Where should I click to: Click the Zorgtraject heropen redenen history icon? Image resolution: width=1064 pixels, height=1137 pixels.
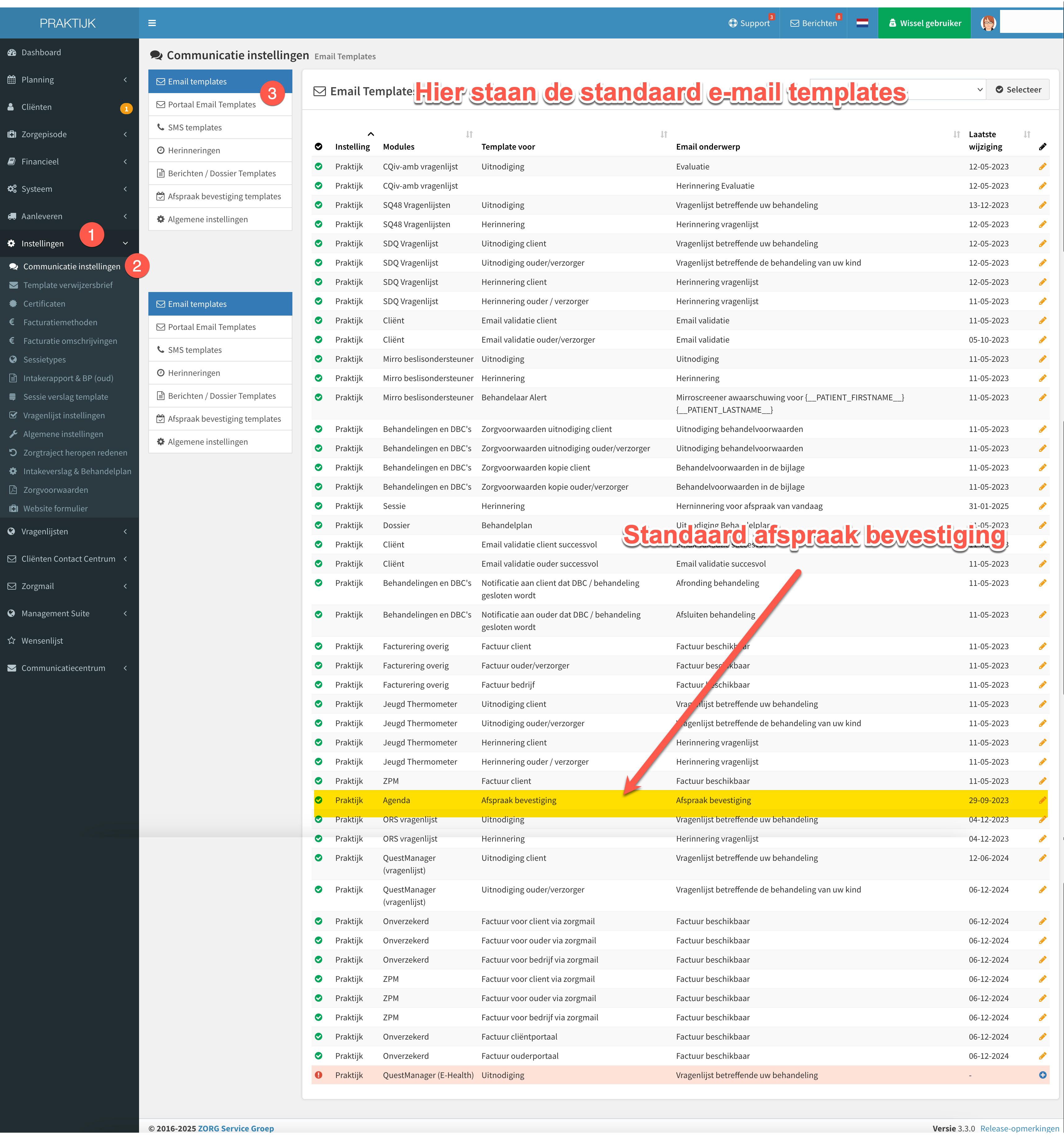pyautogui.click(x=13, y=453)
